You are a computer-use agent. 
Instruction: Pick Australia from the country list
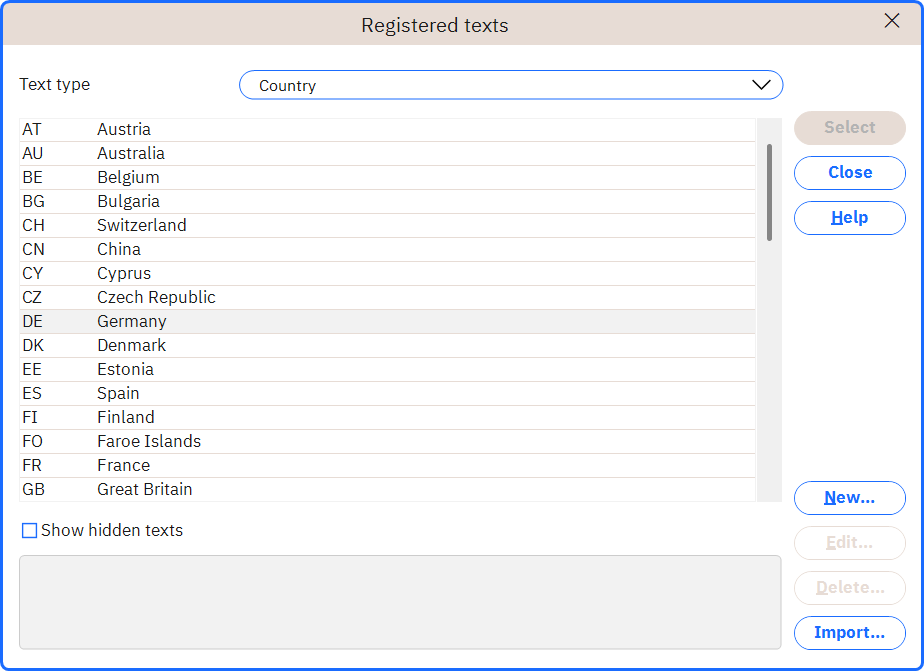388,154
